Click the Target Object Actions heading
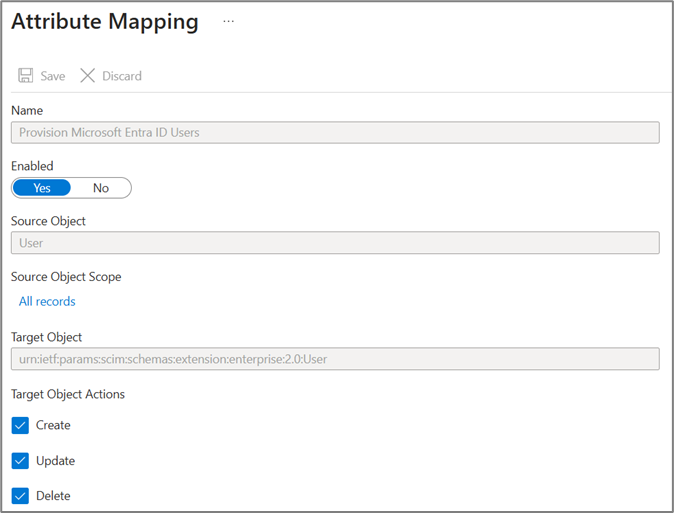The height and width of the screenshot is (513, 674). 68,394
